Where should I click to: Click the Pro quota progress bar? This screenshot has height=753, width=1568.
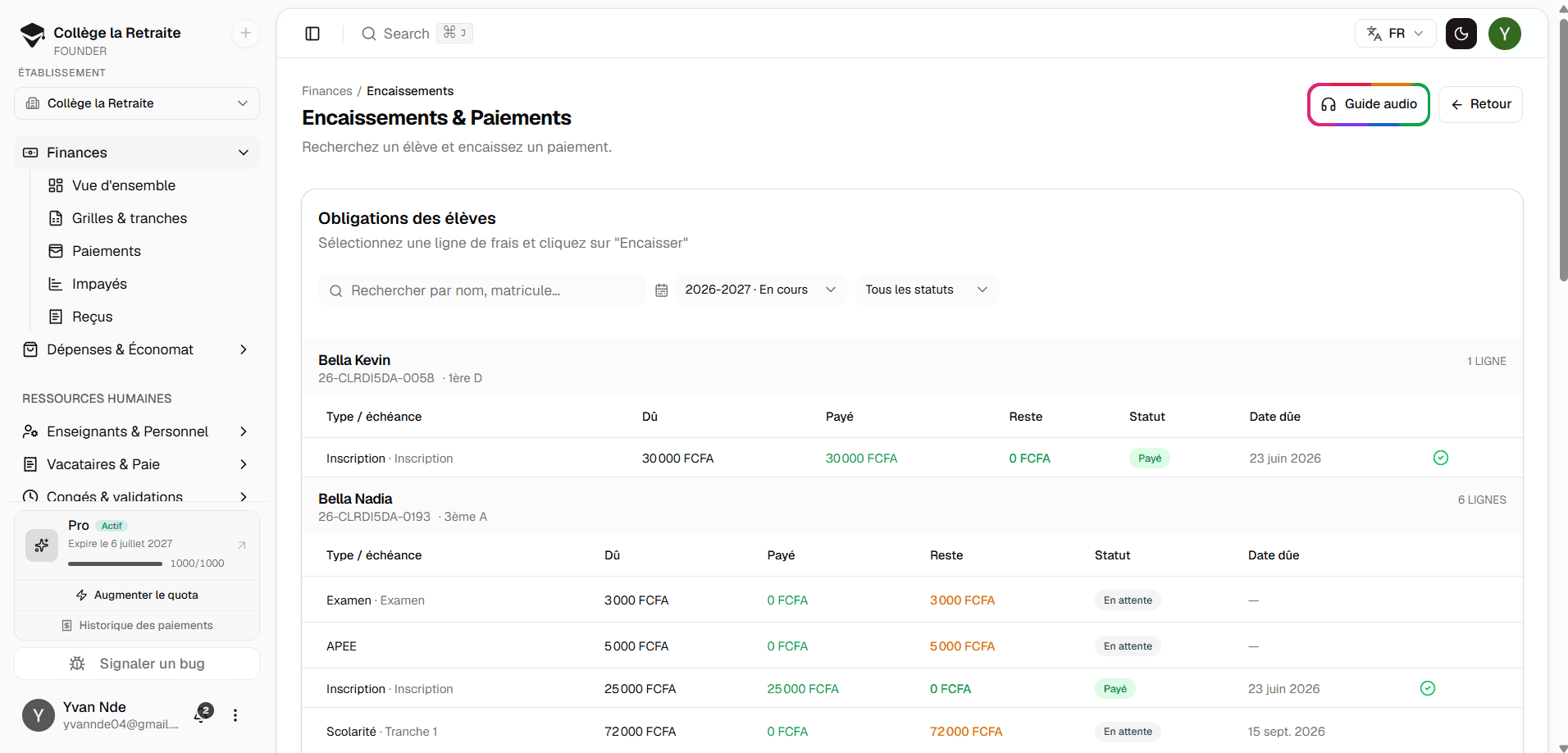(115, 564)
